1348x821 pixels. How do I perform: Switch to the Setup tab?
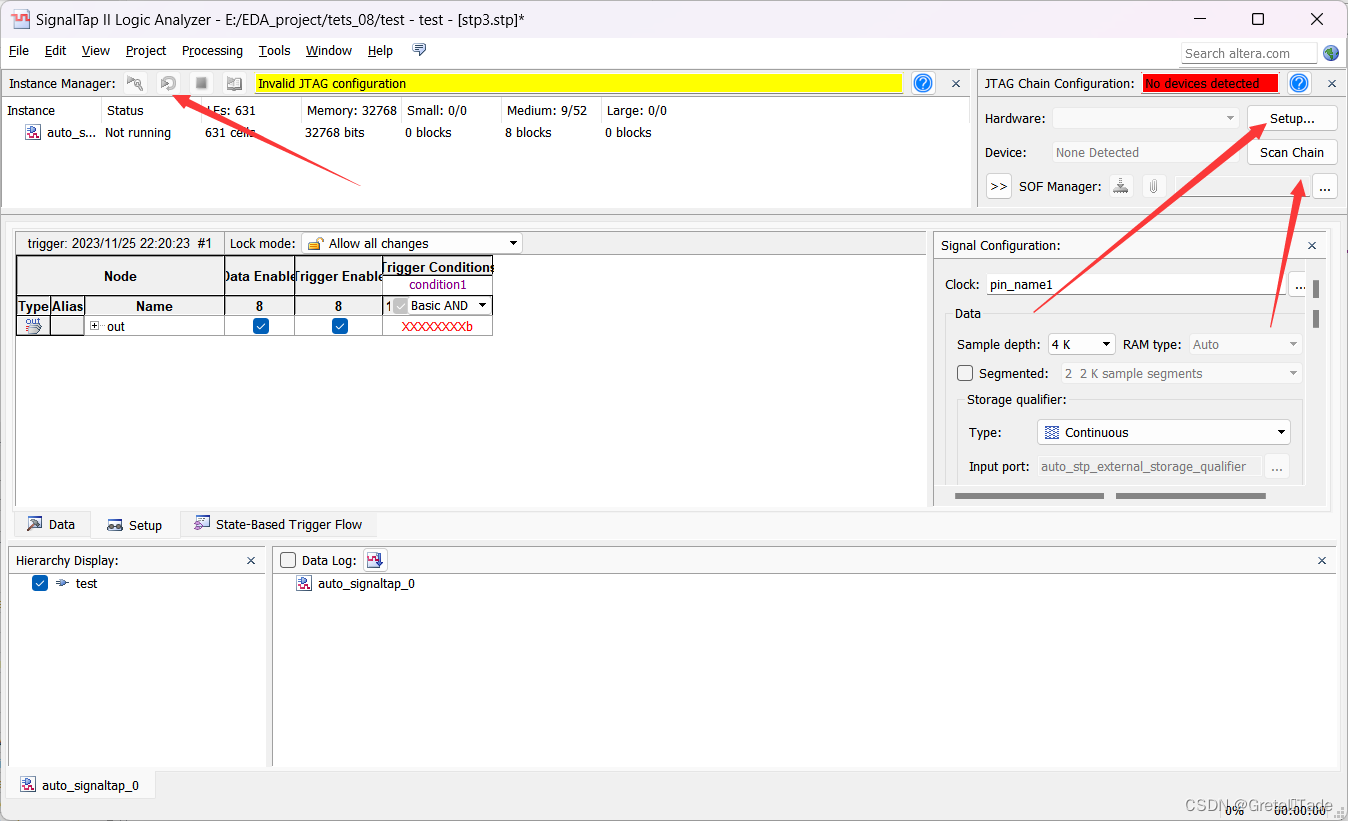135,525
